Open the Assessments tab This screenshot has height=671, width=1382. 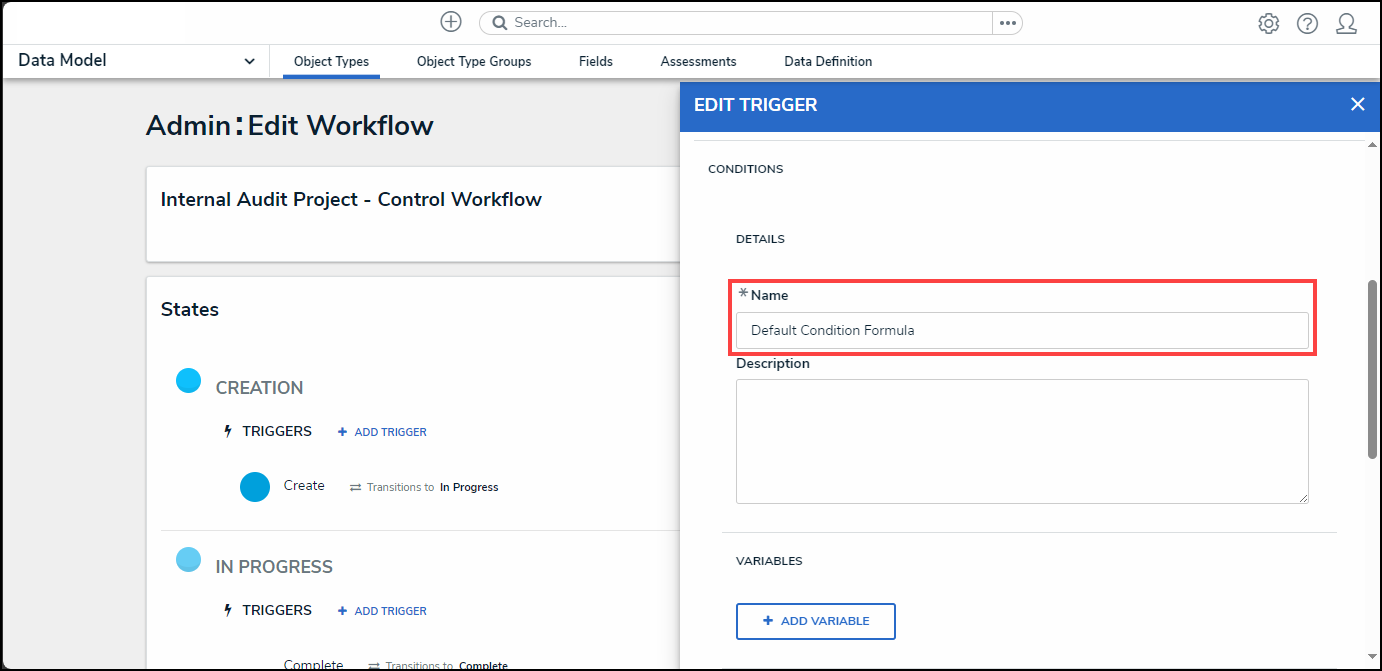tap(698, 62)
